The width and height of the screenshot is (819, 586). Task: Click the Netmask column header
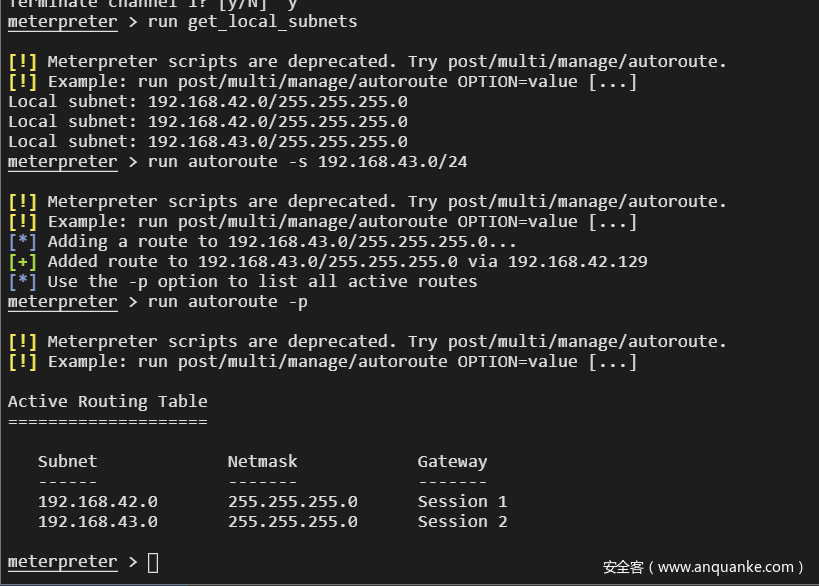tap(262, 462)
